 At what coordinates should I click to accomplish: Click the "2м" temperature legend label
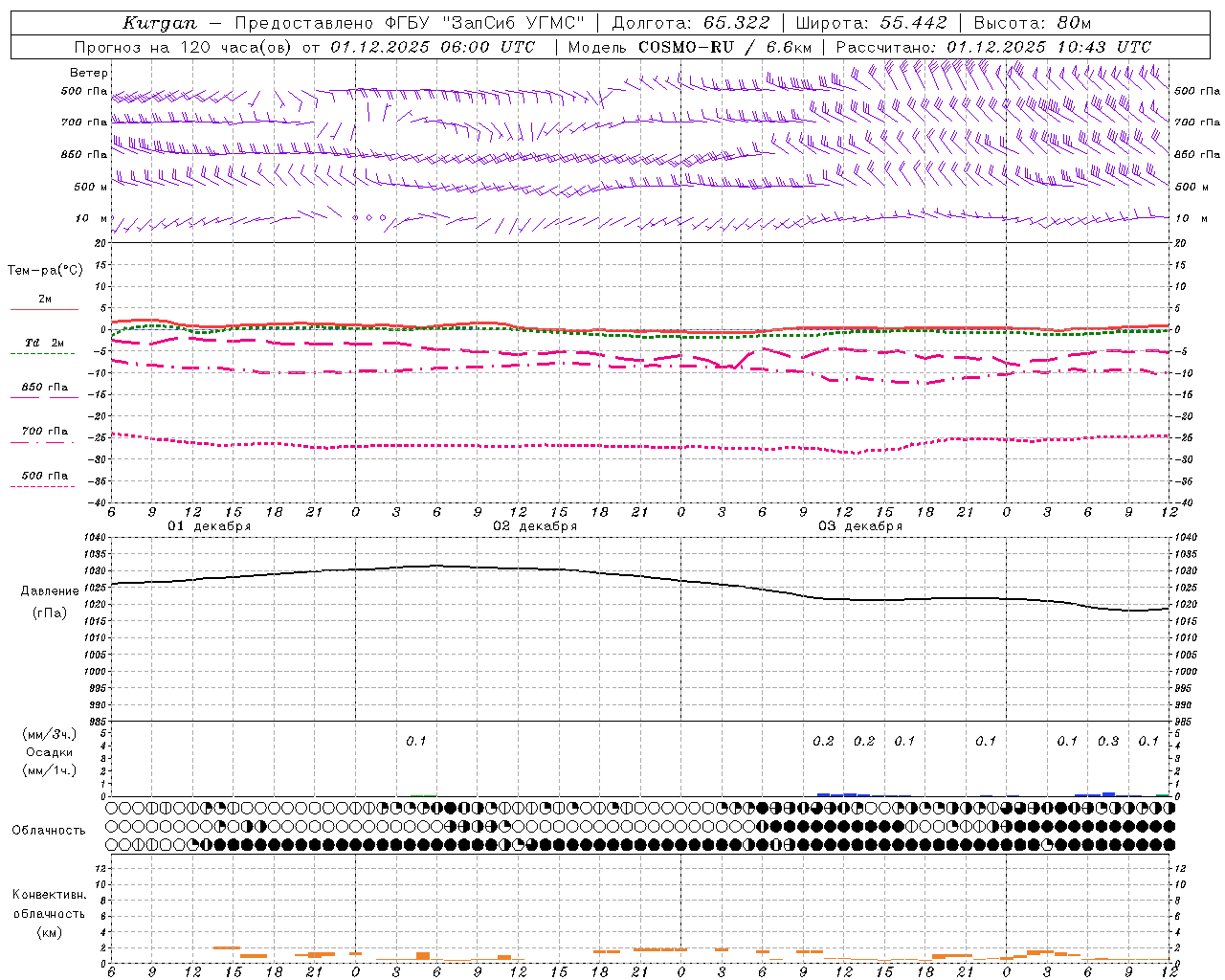45,299
